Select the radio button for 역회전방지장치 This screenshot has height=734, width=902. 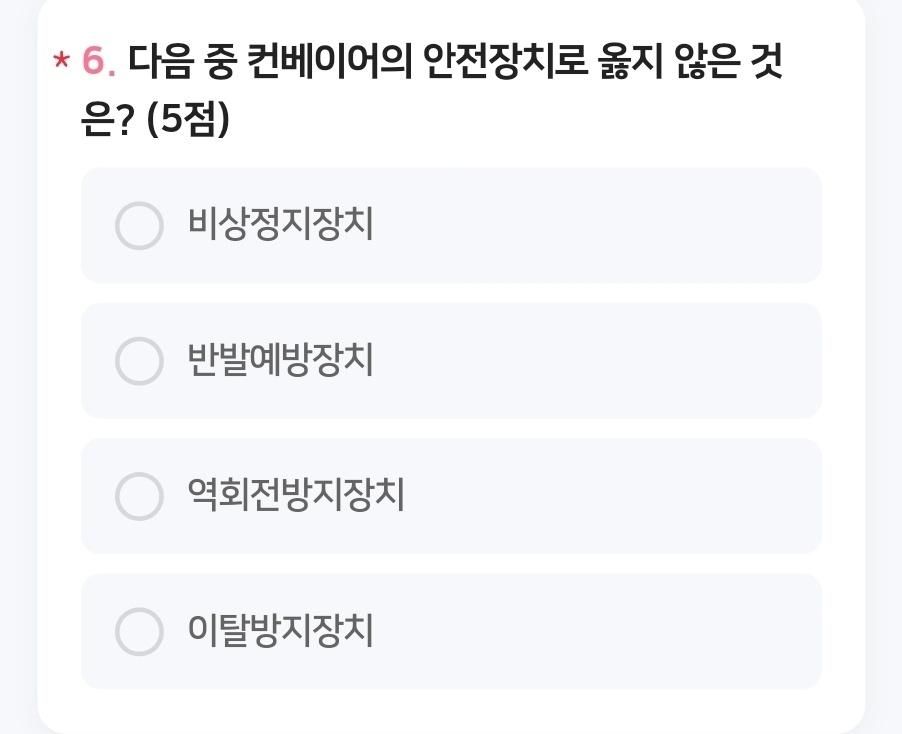pyautogui.click(x=139, y=496)
